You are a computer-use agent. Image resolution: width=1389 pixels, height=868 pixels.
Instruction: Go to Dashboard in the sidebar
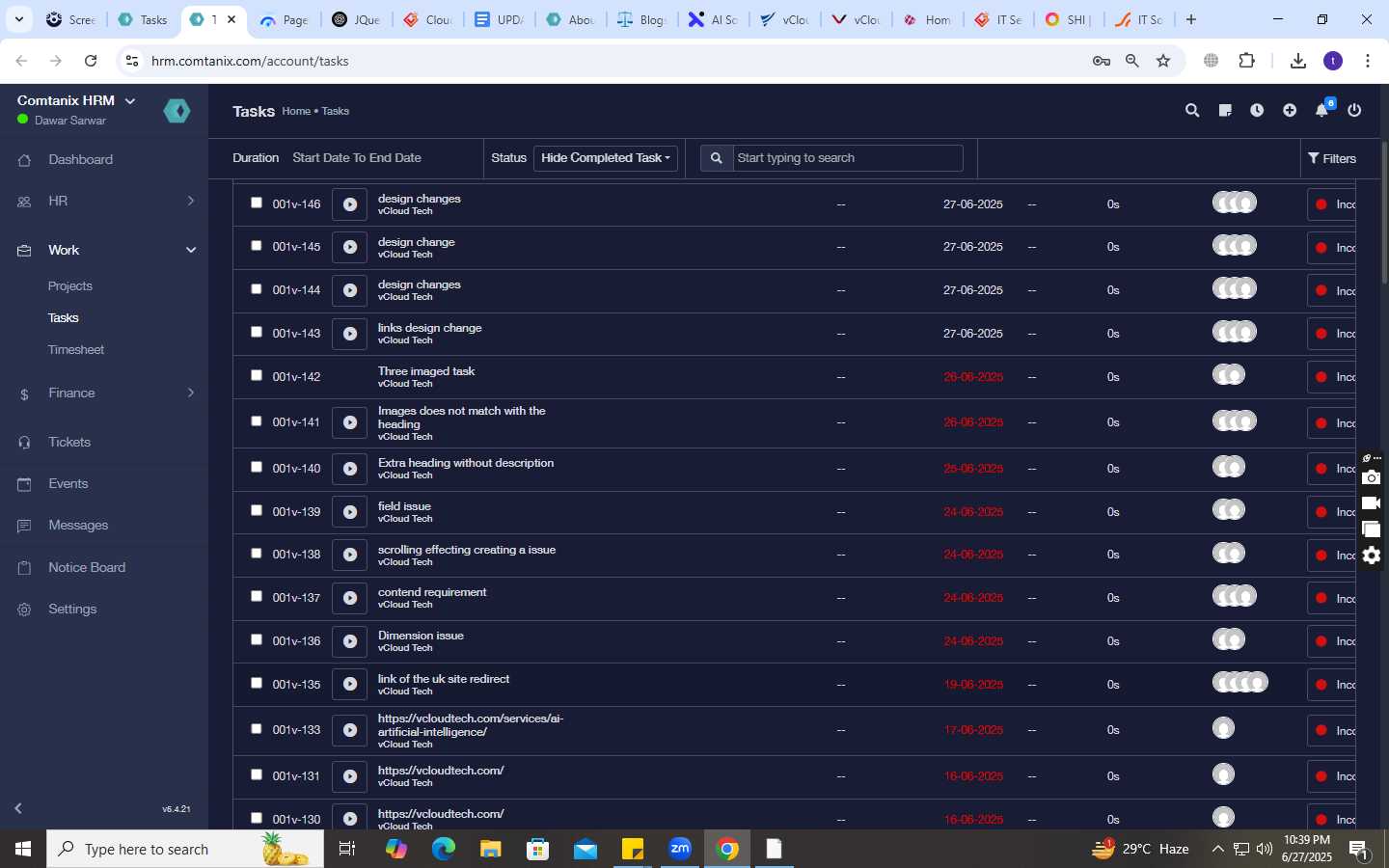[x=80, y=159]
